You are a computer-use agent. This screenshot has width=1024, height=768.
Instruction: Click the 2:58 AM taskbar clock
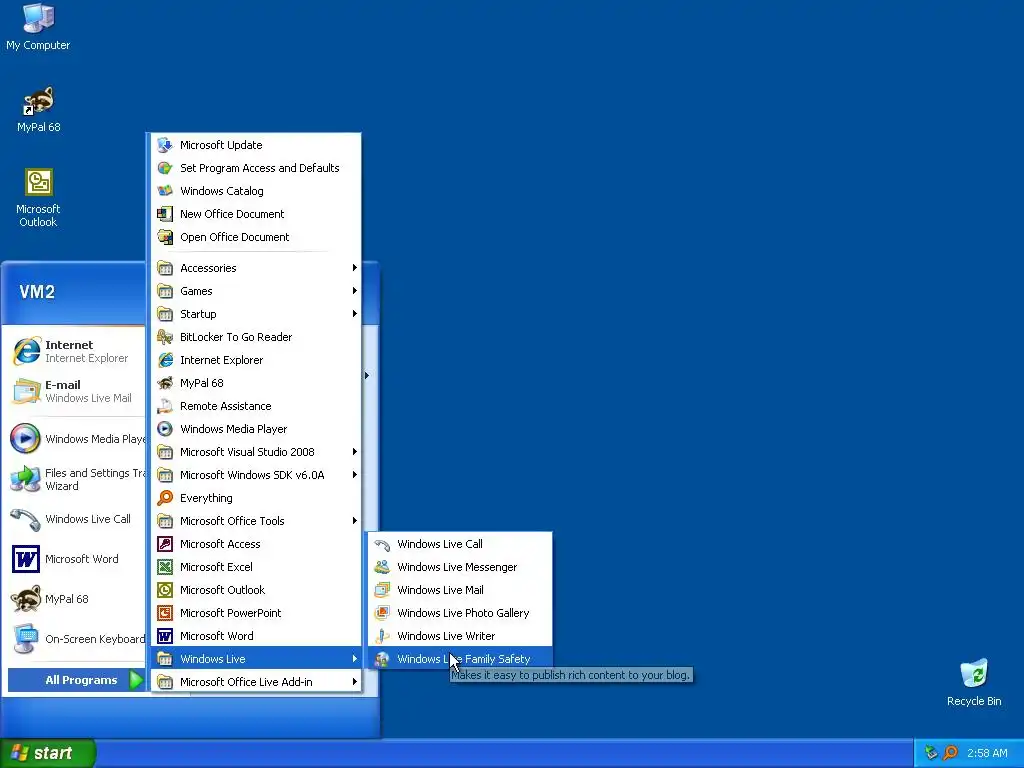pyautogui.click(x=987, y=753)
